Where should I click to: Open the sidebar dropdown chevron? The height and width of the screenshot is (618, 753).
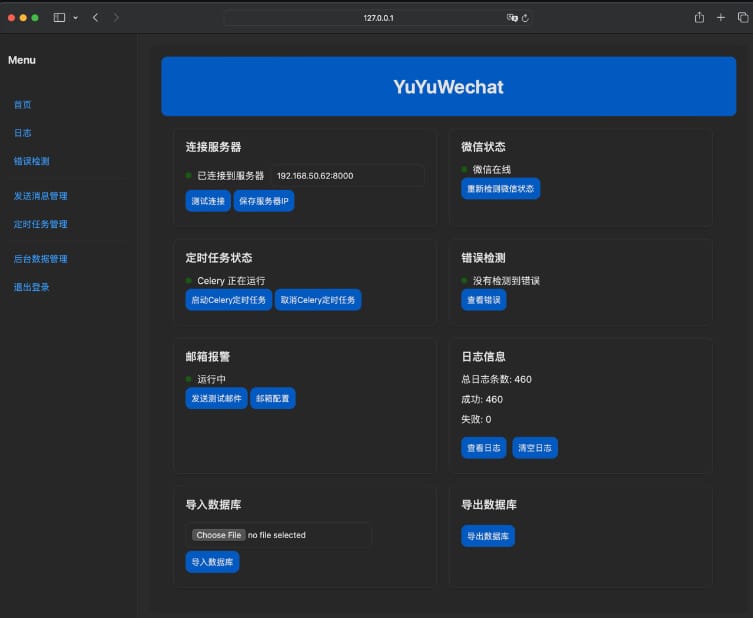pos(75,18)
